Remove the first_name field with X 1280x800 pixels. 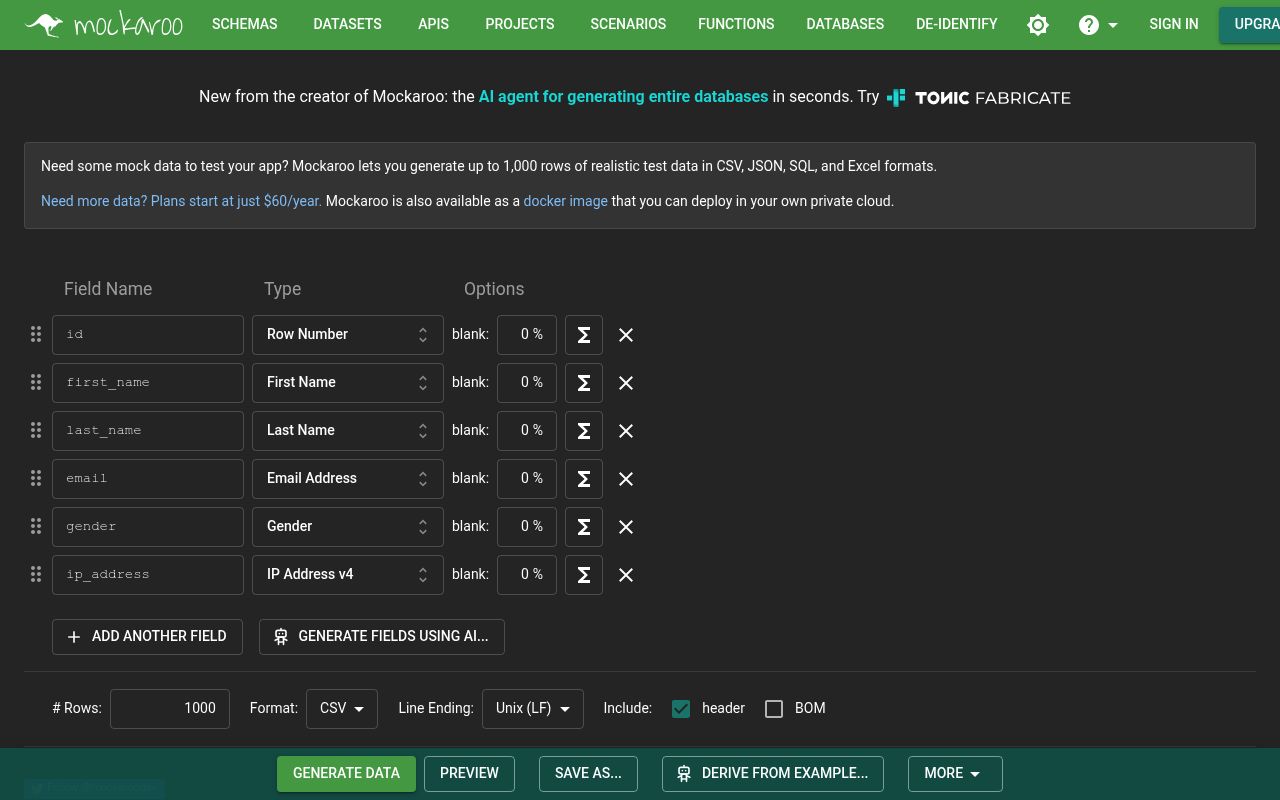coord(626,383)
